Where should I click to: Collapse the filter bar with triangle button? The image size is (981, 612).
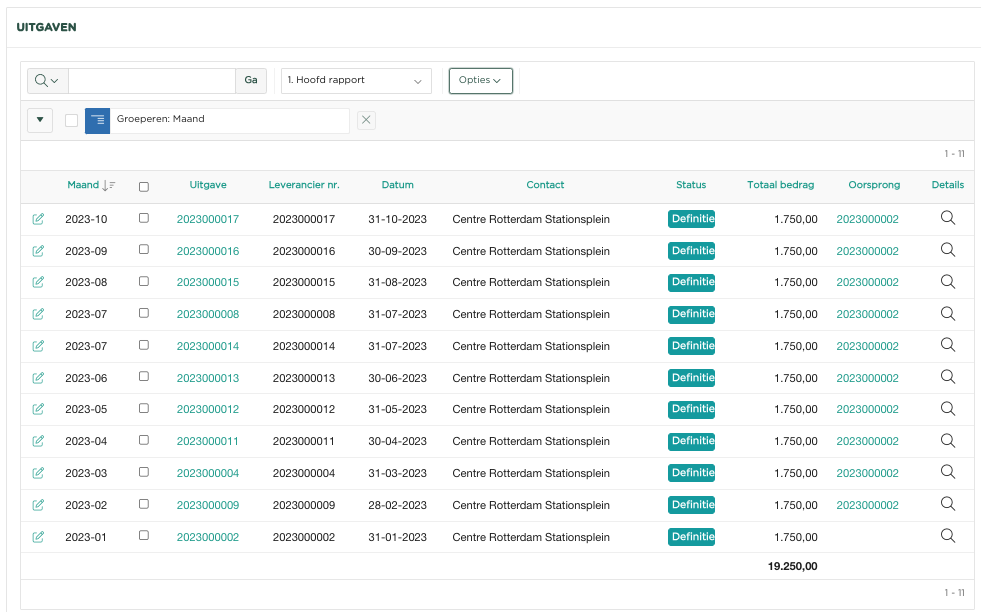click(39, 120)
